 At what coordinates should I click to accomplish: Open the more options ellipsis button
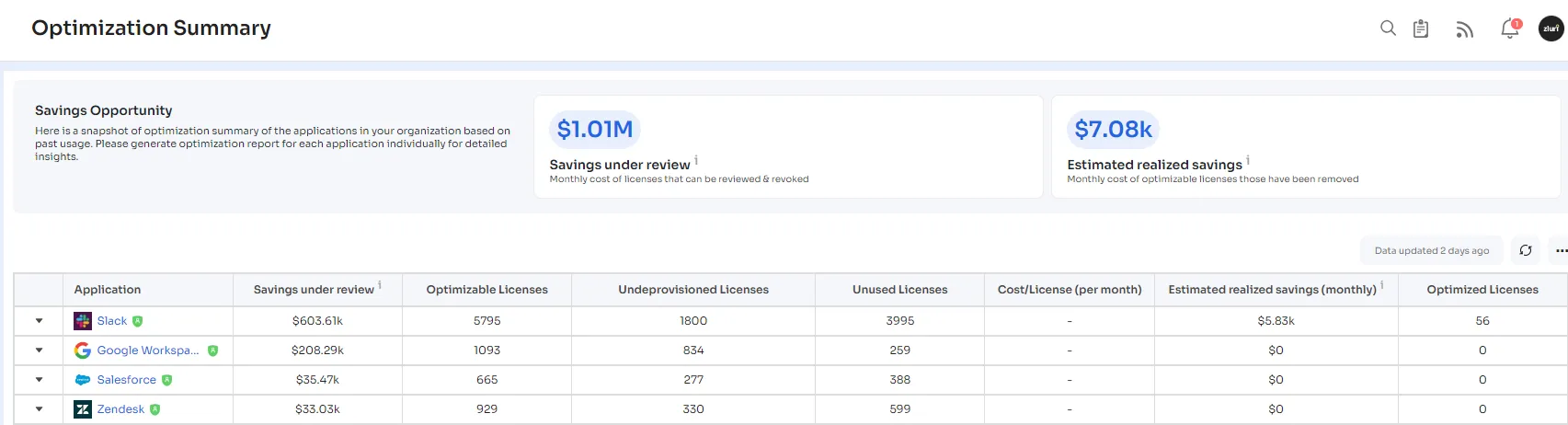(x=1561, y=250)
